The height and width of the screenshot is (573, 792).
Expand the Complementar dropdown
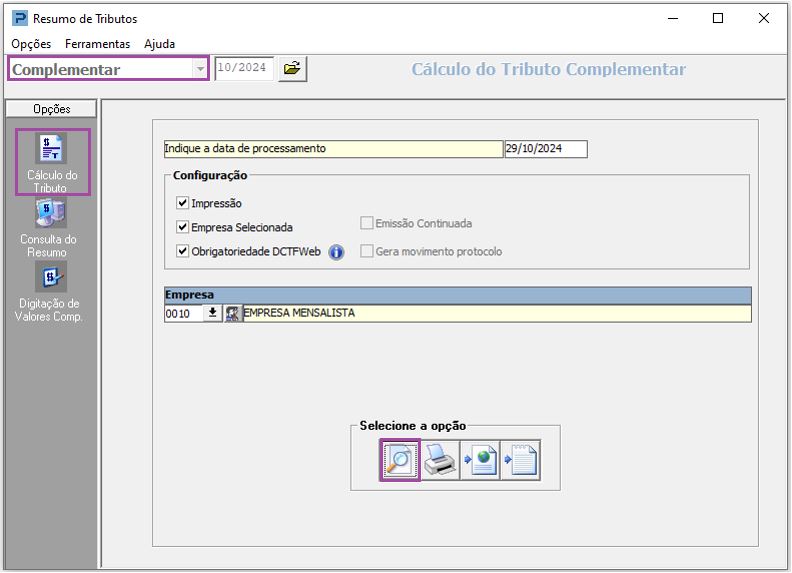click(201, 69)
